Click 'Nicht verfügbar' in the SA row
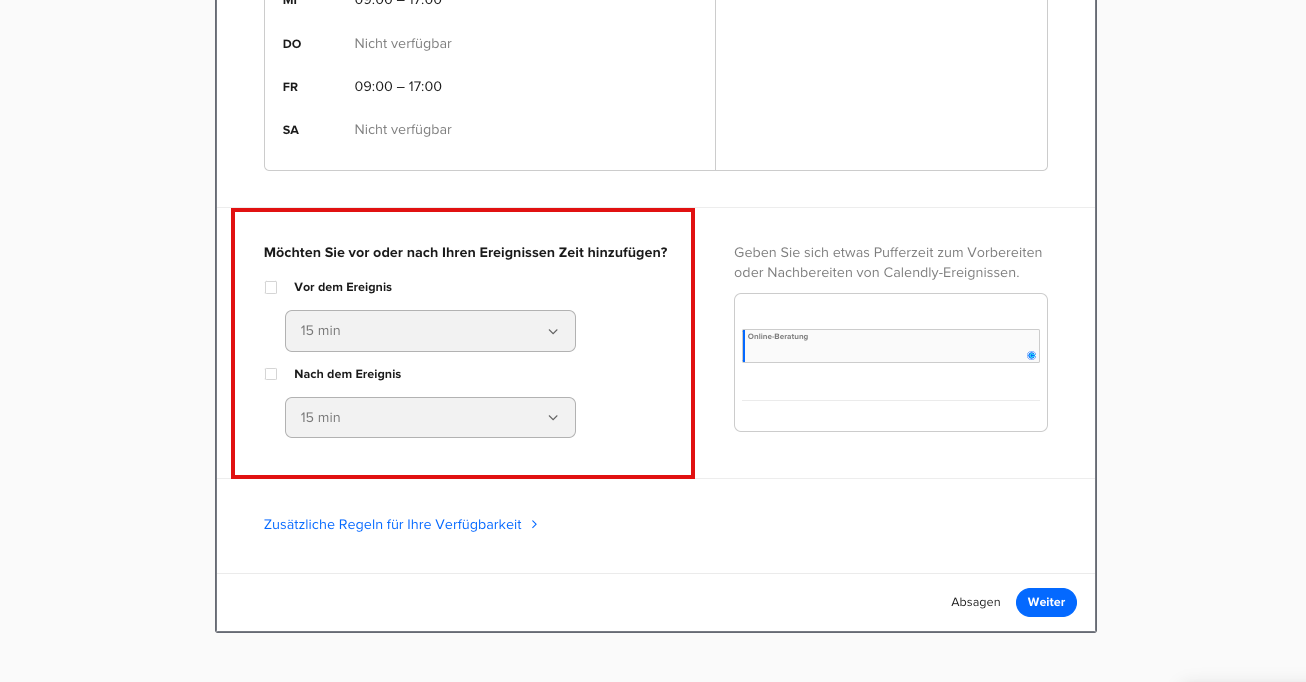Viewport: 1306px width, 682px height. tap(403, 130)
